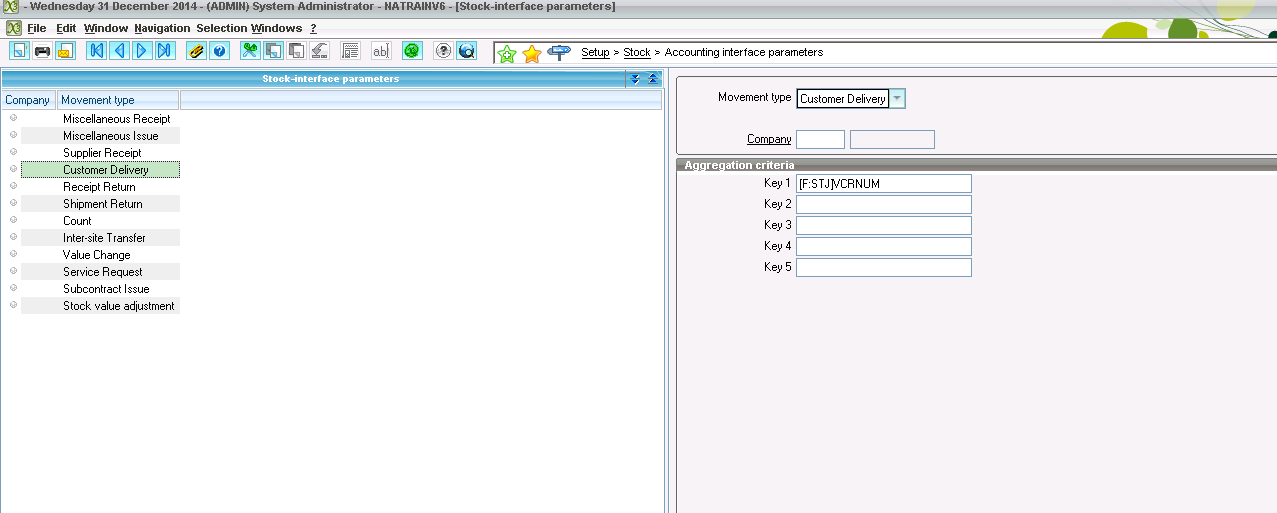Viewport: 1277px width, 513px height.
Task: Select the Value Change row
Action: pos(100,255)
